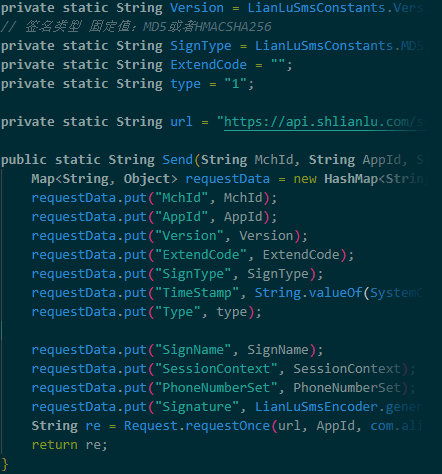This screenshot has height=474, width=442.
Task: Click the "Type" string key
Action: (x=178, y=312)
